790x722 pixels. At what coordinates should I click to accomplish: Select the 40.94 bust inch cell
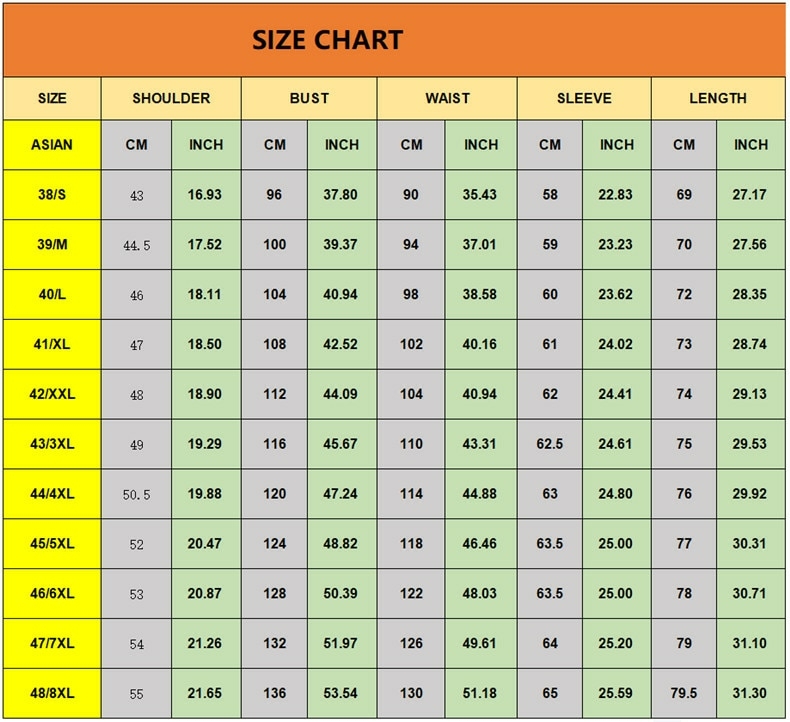point(342,294)
